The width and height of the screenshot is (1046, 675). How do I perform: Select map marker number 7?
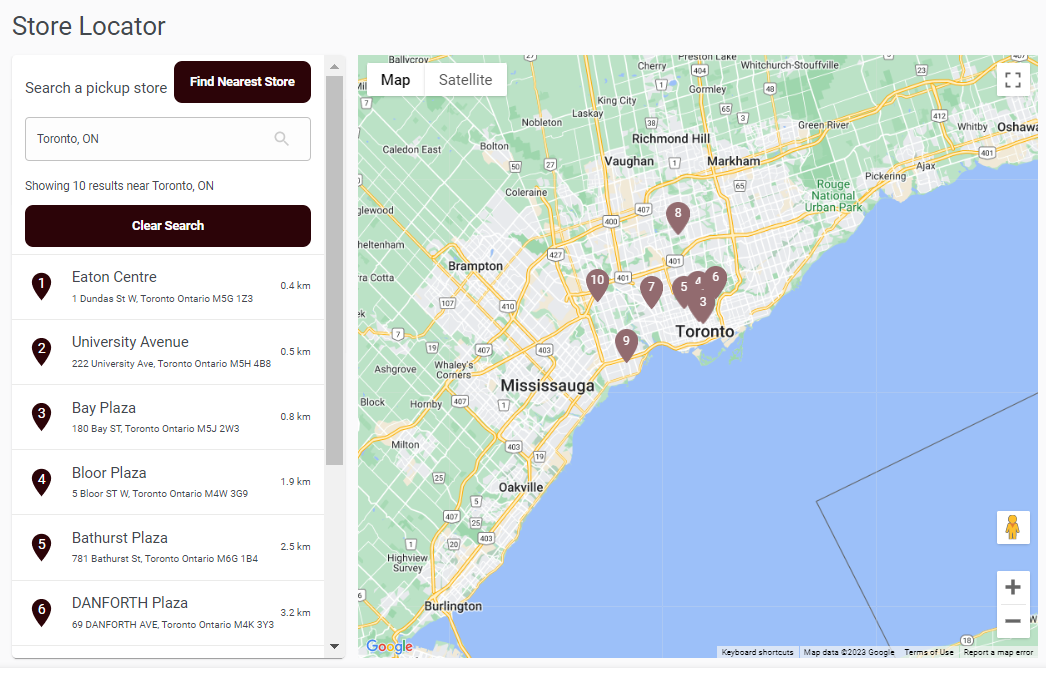point(651,291)
